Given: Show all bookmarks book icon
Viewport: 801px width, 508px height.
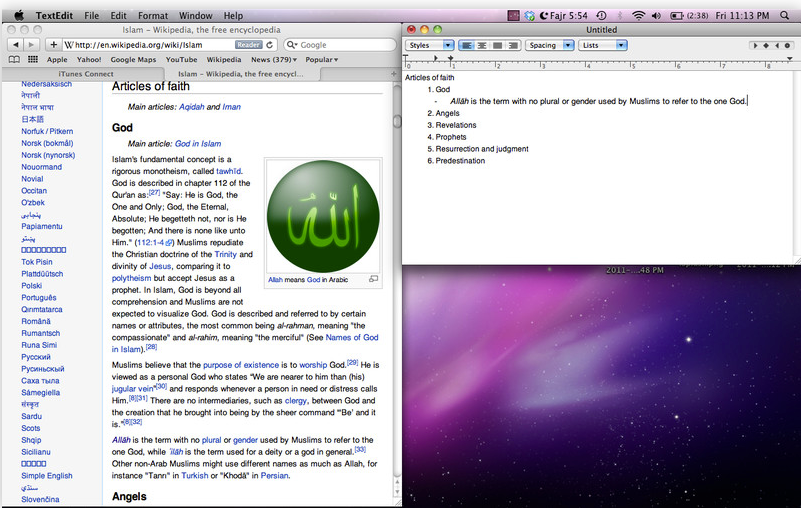Looking at the screenshot, I should tap(14, 59).
